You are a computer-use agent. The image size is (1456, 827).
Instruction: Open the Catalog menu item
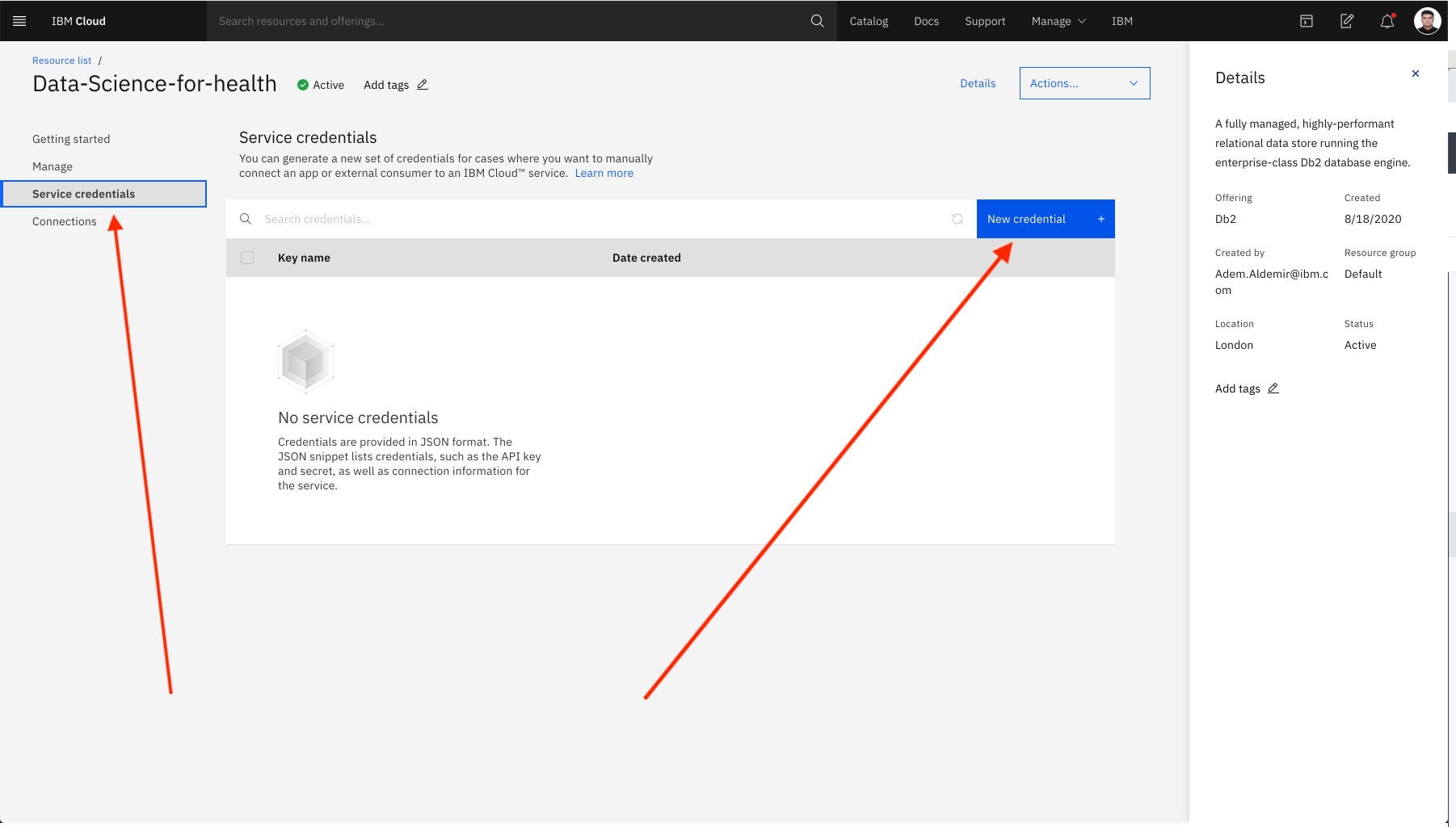tap(869, 21)
